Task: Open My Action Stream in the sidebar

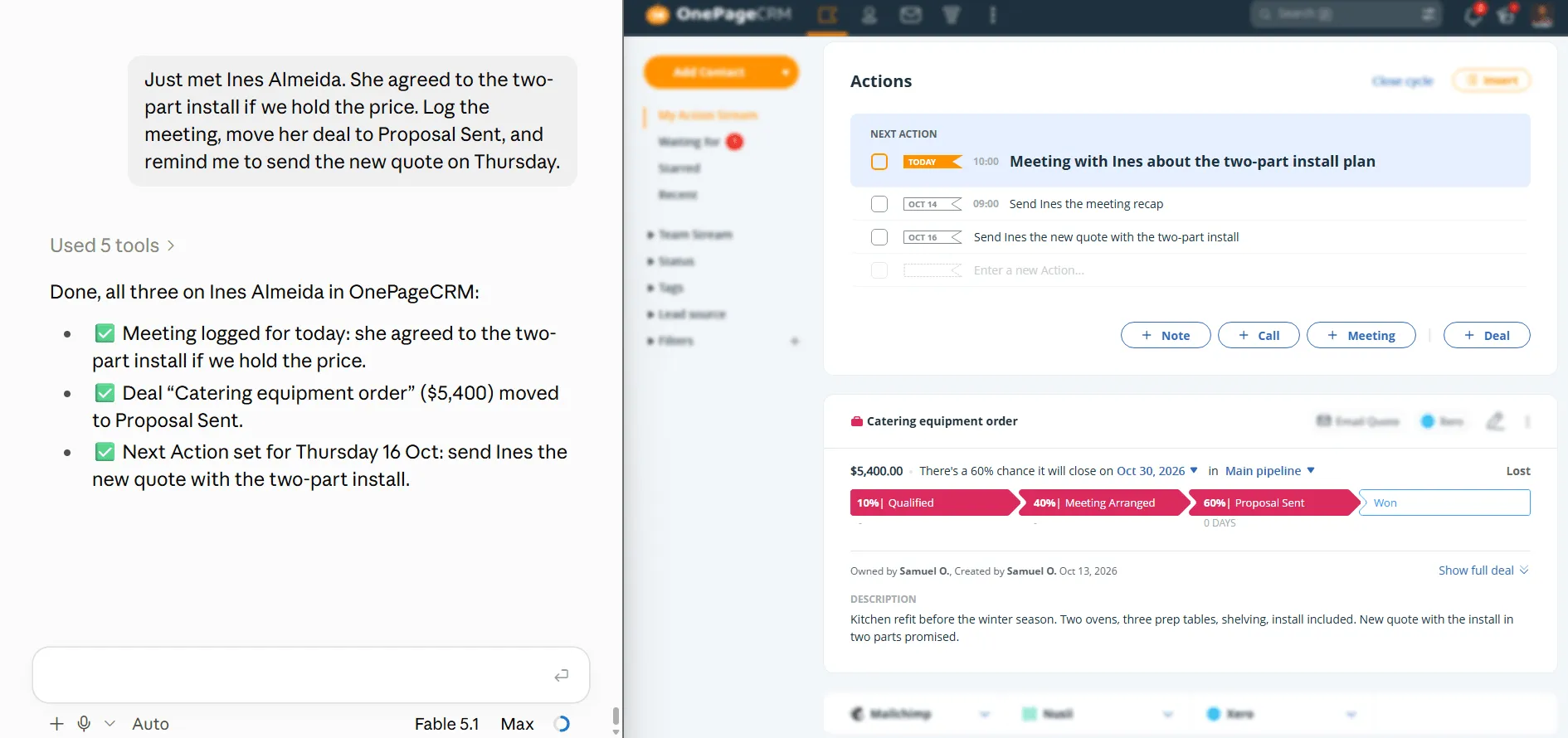Action: pos(708,115)
